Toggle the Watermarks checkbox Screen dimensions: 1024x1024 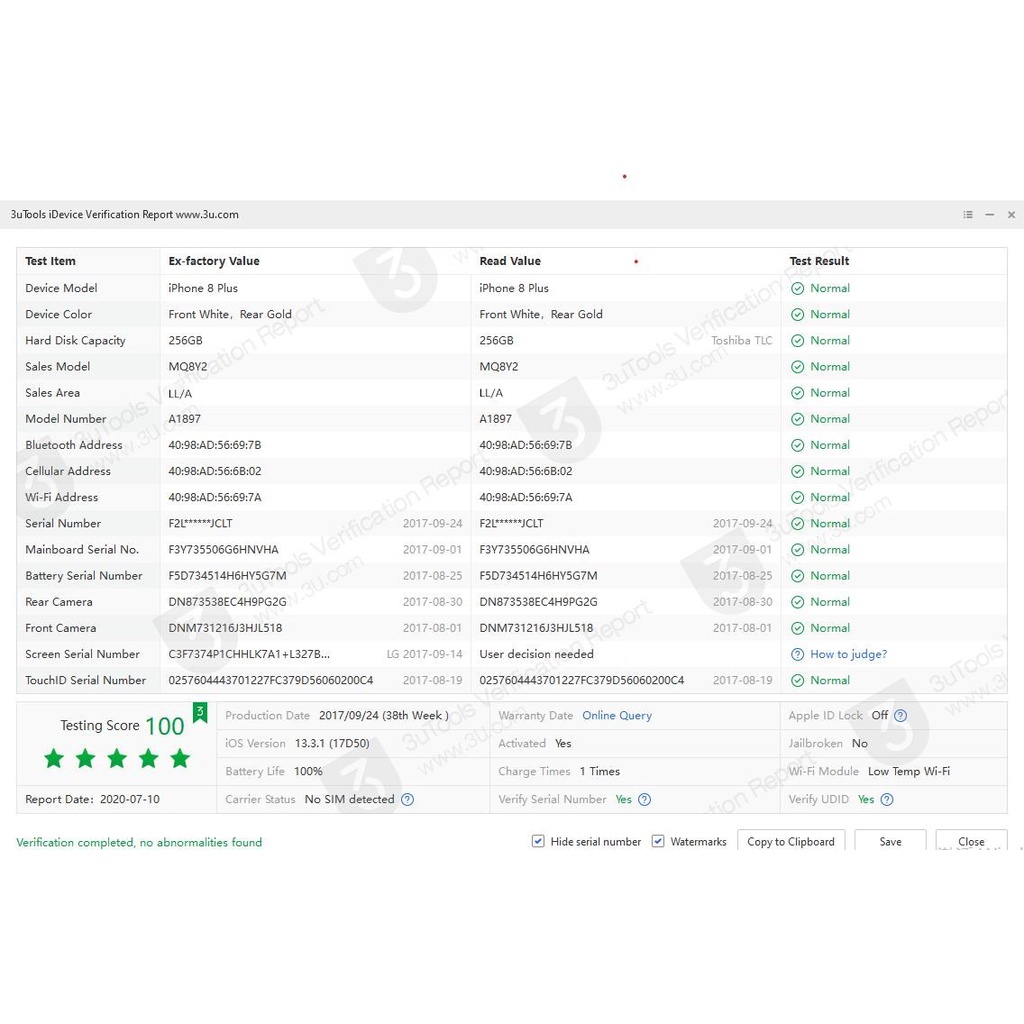(x=658, y=841)
